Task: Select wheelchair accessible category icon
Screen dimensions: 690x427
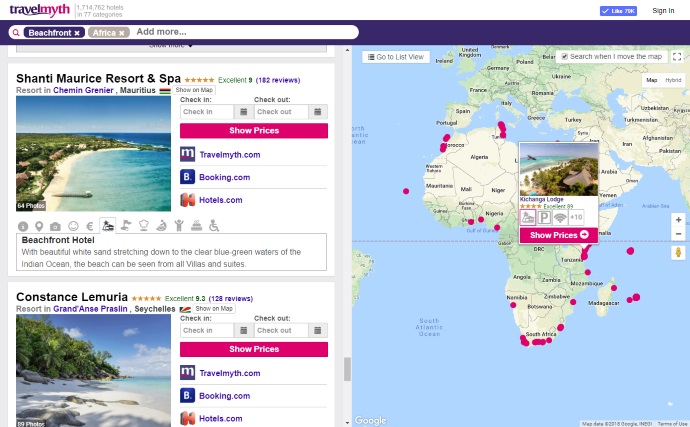Action: coord(214,225)
